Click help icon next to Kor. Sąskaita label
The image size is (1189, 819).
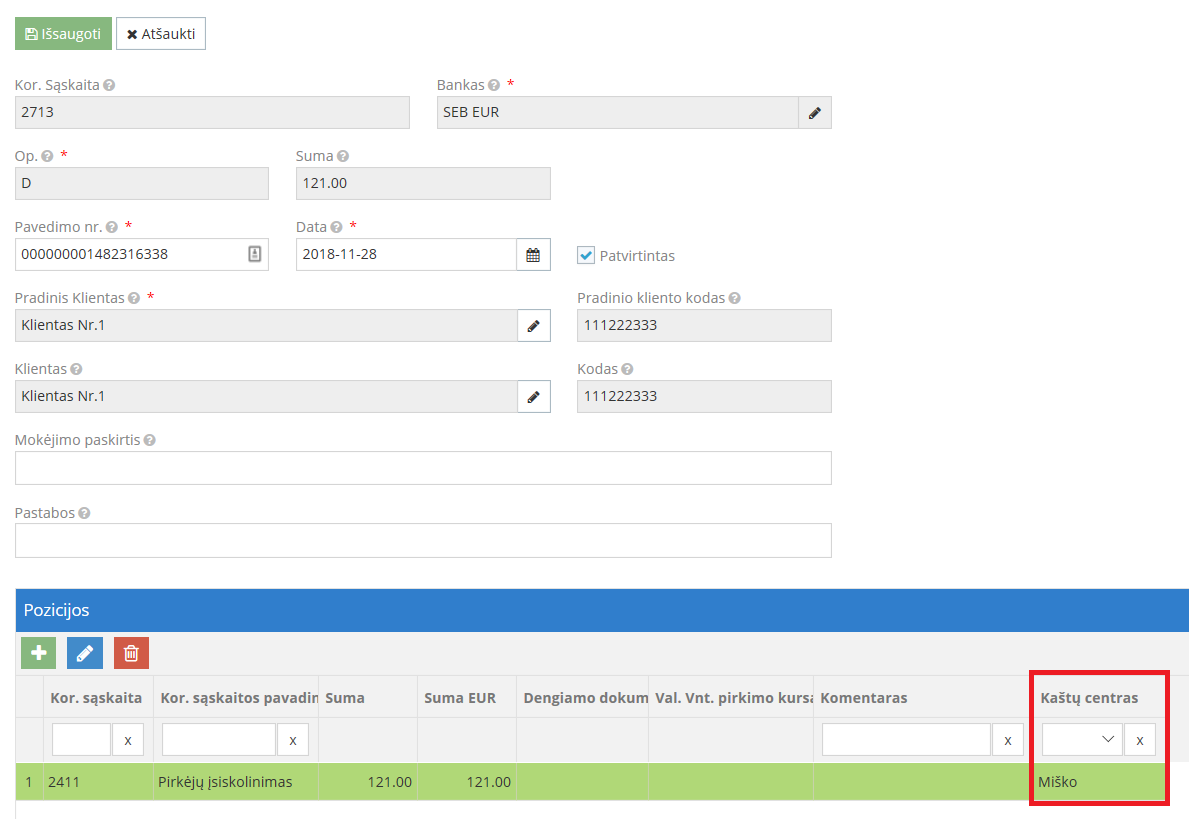(x=109, y=86)
